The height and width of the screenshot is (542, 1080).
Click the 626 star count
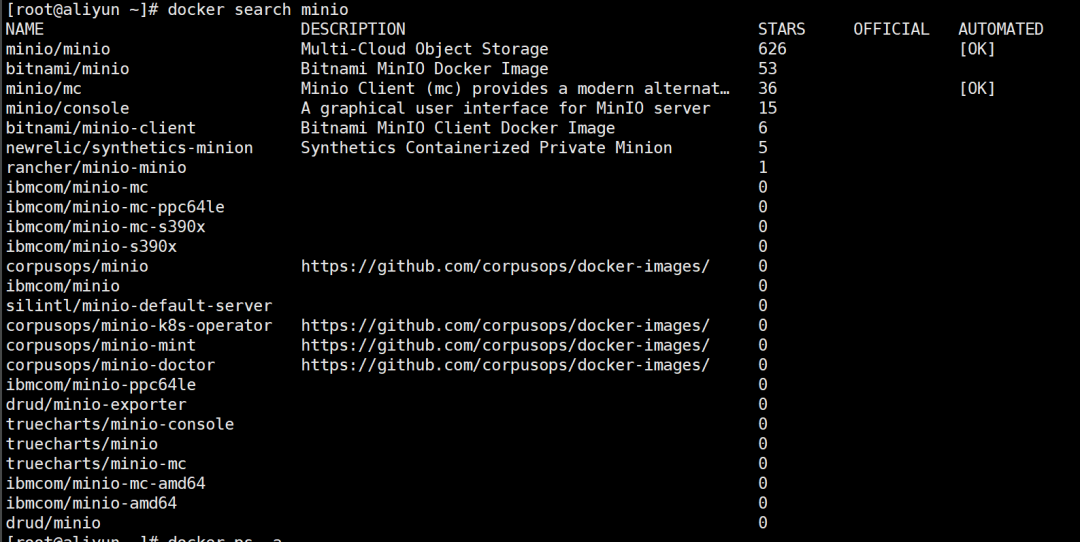[x=772, y=49]
